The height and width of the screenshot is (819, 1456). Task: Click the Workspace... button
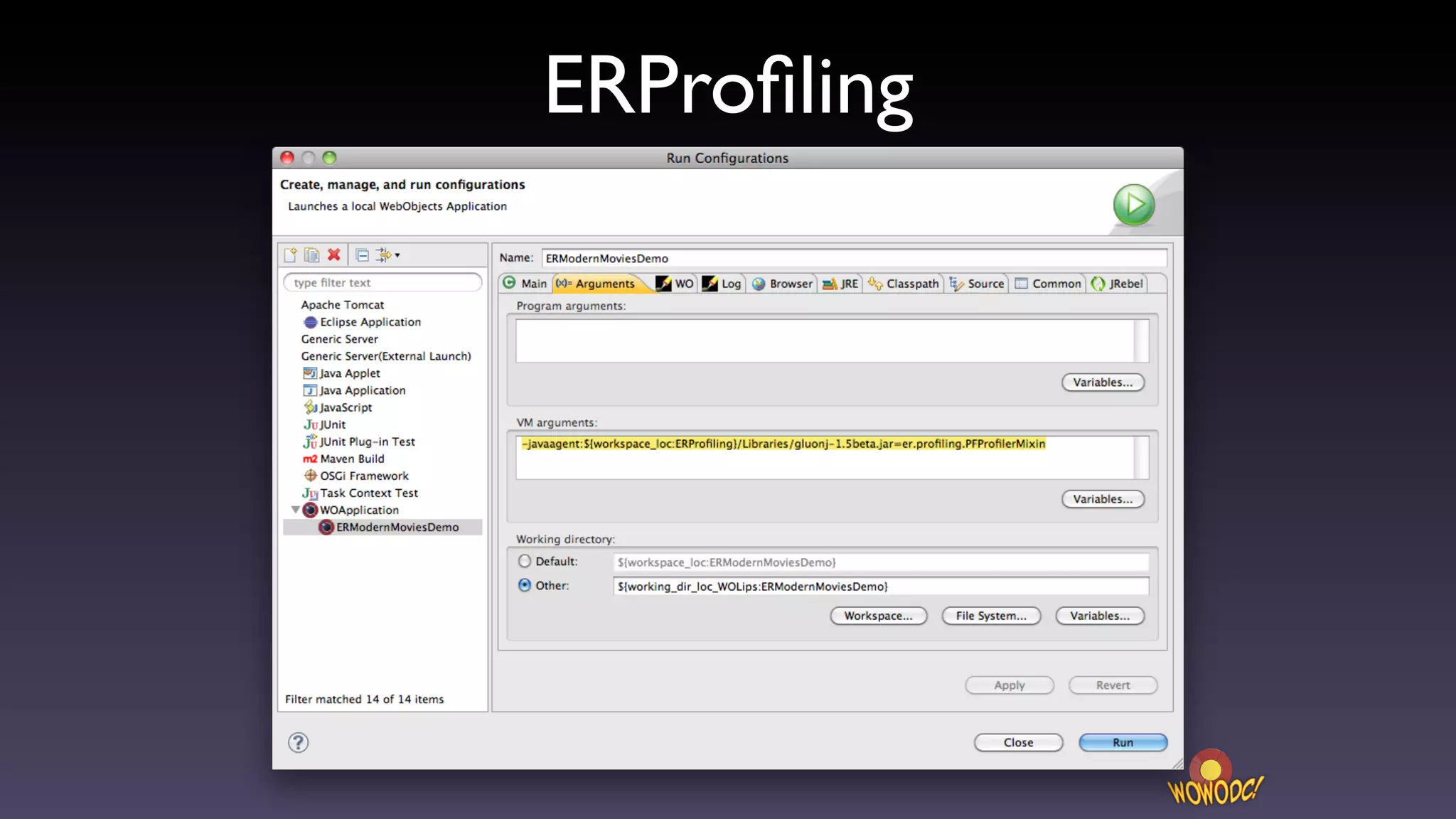(878, 616)
